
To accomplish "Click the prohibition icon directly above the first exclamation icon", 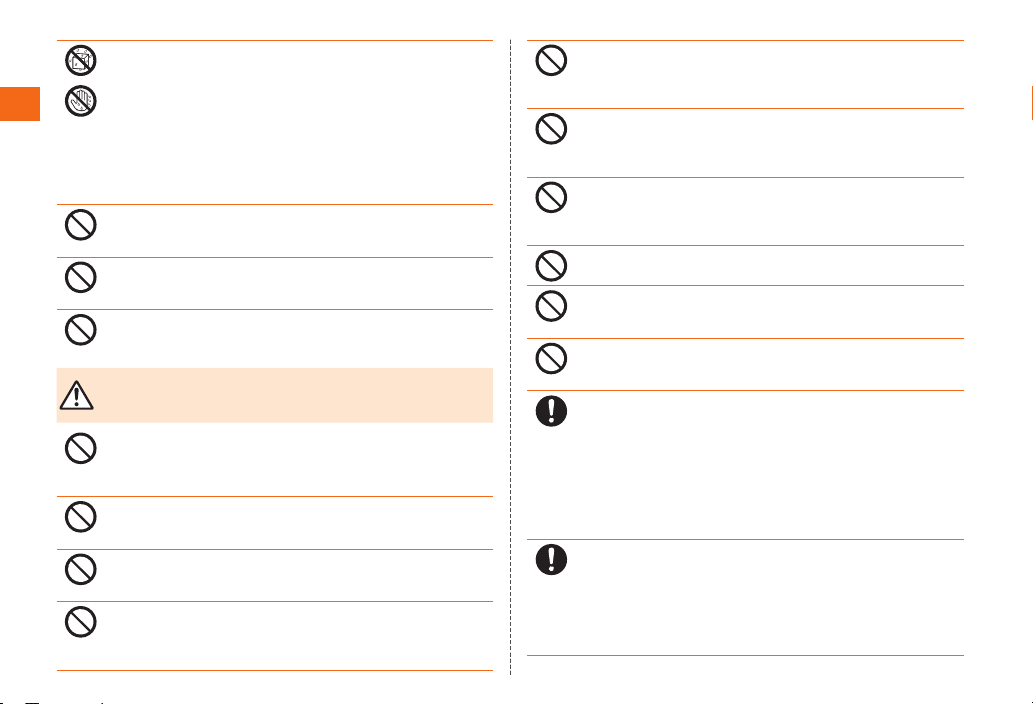I will 551,359.
